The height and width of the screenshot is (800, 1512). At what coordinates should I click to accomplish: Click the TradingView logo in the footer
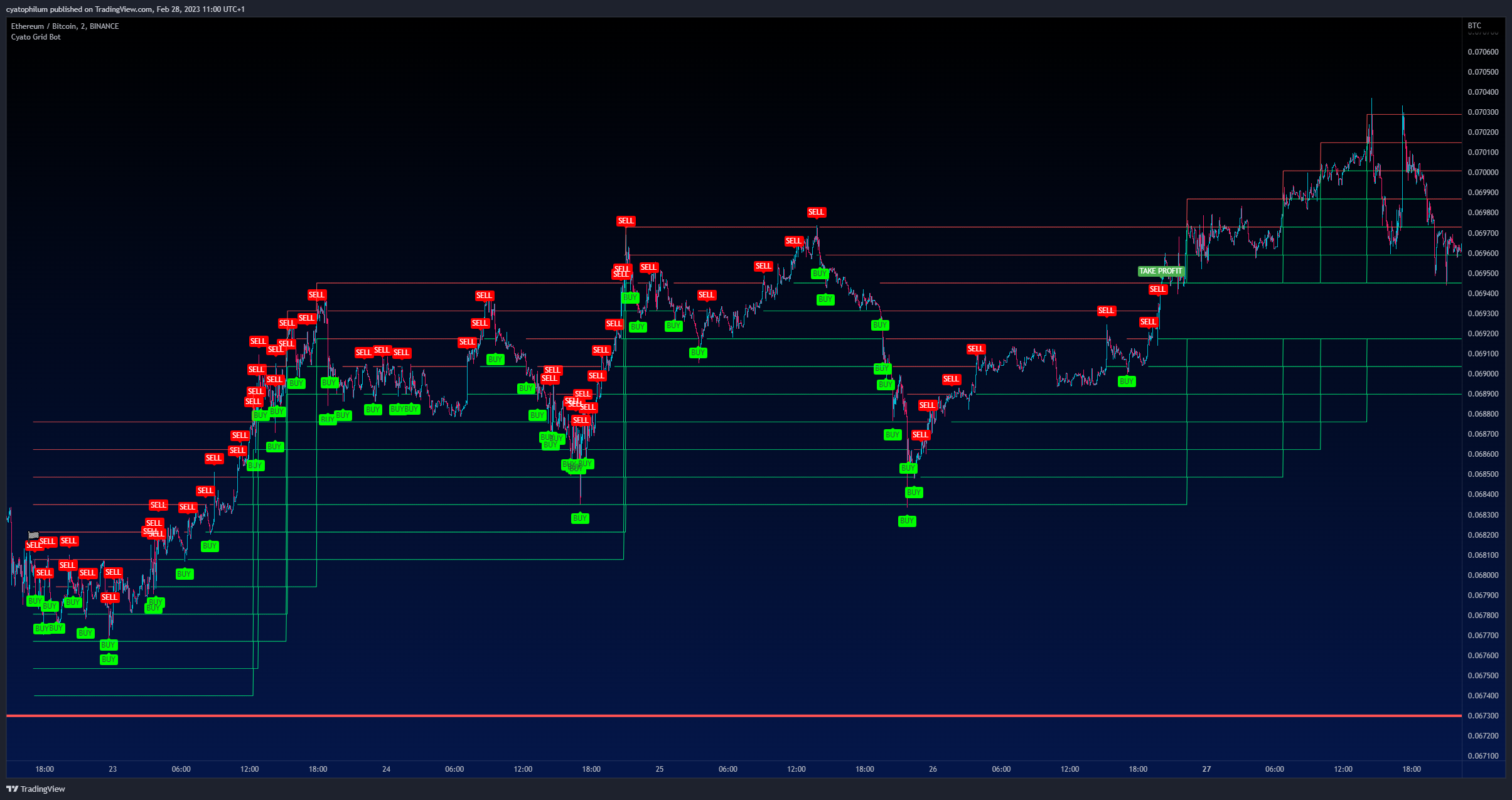click(36, 789)
